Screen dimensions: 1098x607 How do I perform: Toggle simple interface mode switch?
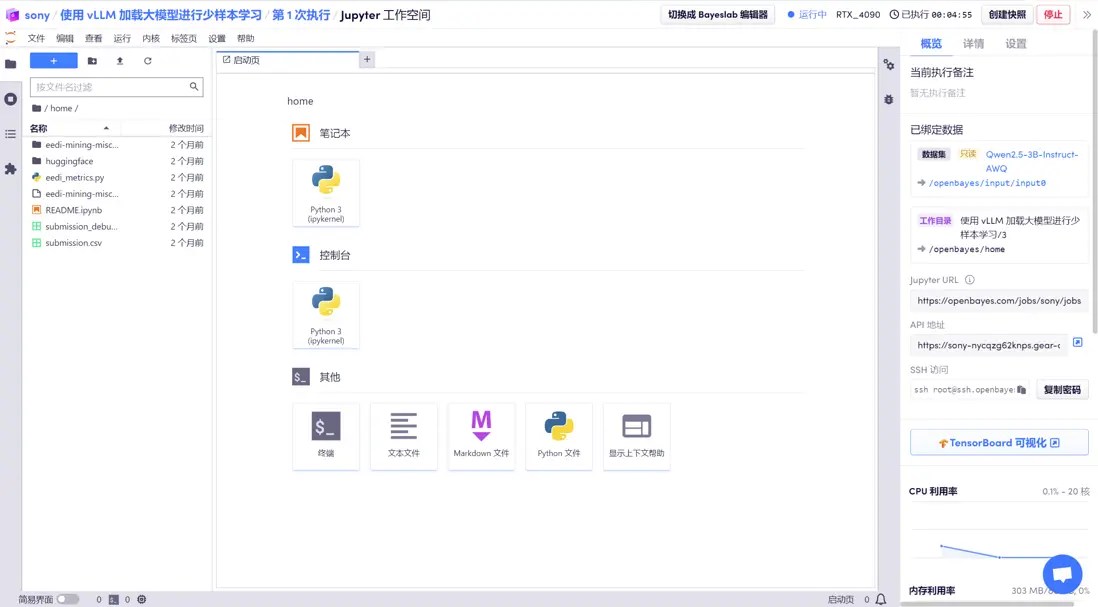[x=68, y=599]
